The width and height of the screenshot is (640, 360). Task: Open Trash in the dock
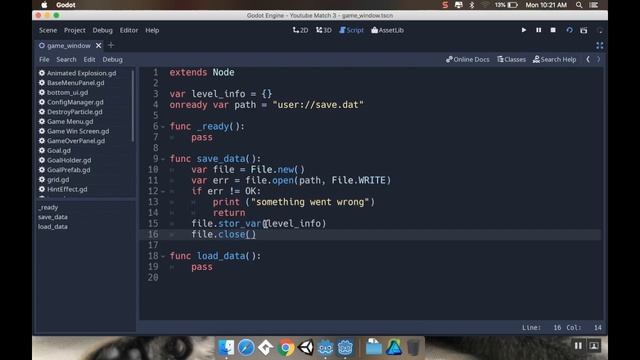(413, 348)
